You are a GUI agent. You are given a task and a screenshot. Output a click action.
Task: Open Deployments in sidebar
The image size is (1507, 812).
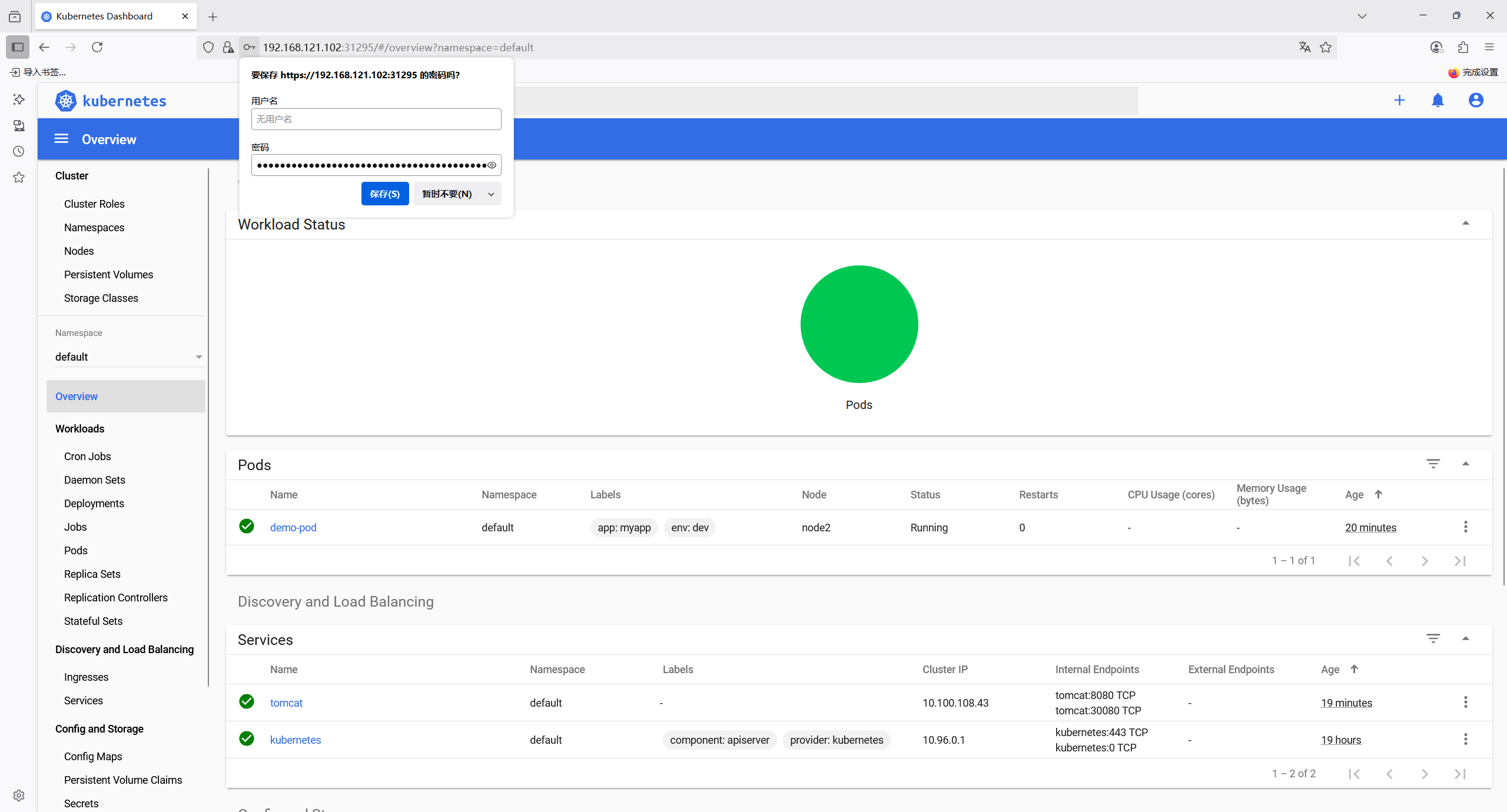[94, 504]
